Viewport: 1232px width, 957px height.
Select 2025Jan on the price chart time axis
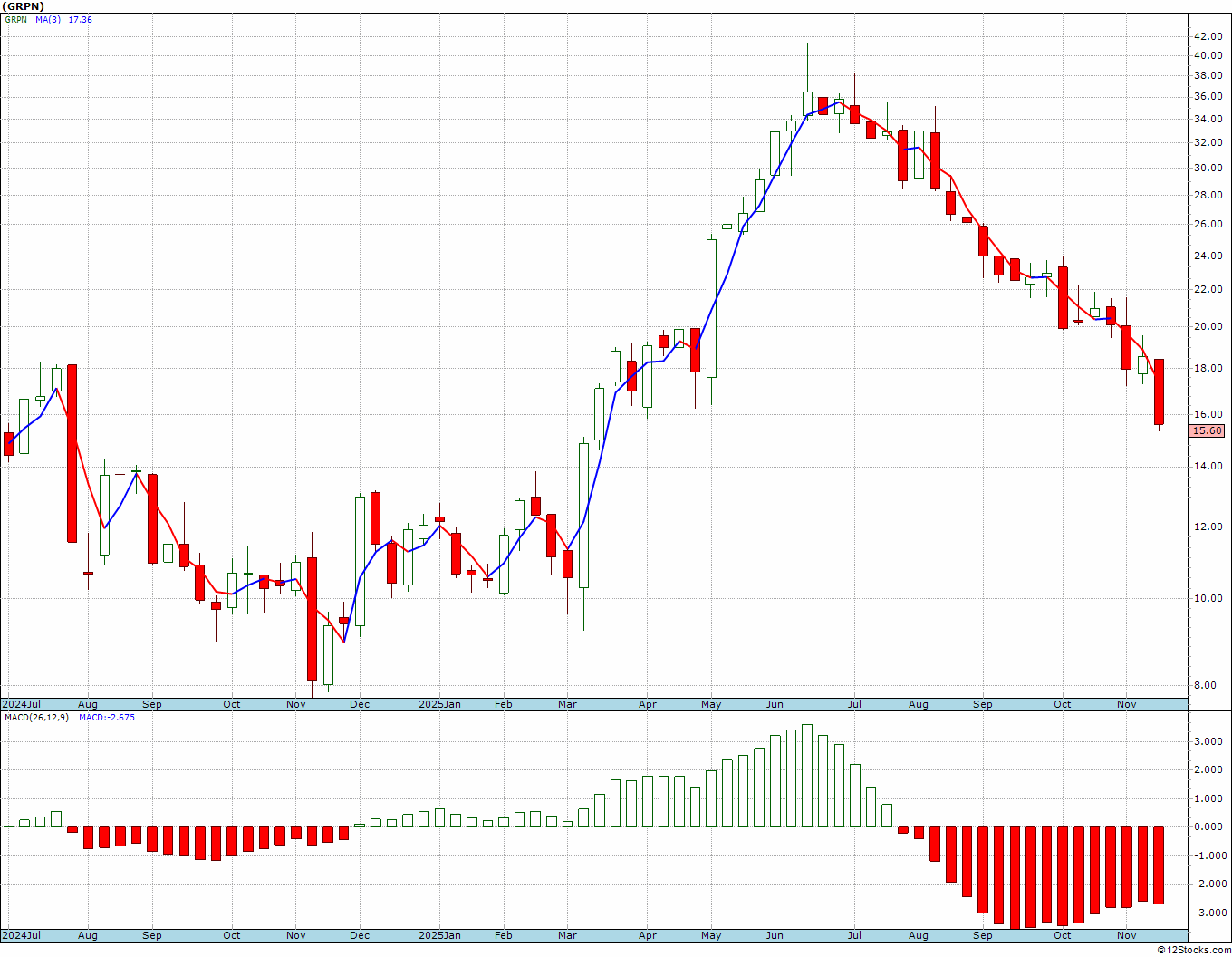click(x=439, y=704)
